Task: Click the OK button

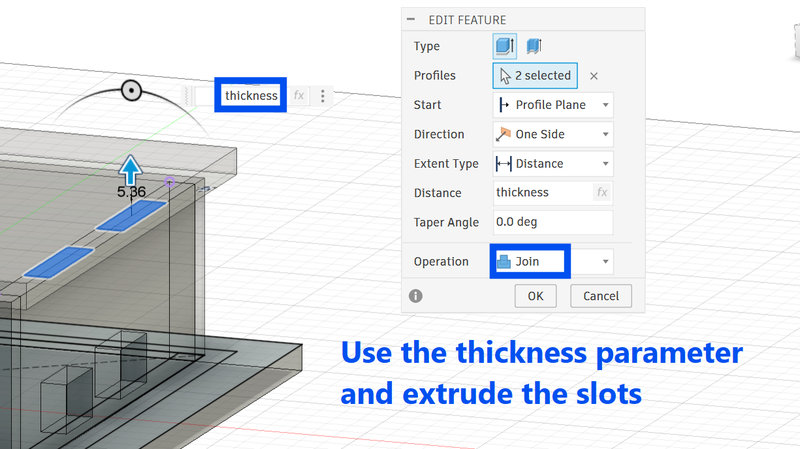Action: coord(535,296)
